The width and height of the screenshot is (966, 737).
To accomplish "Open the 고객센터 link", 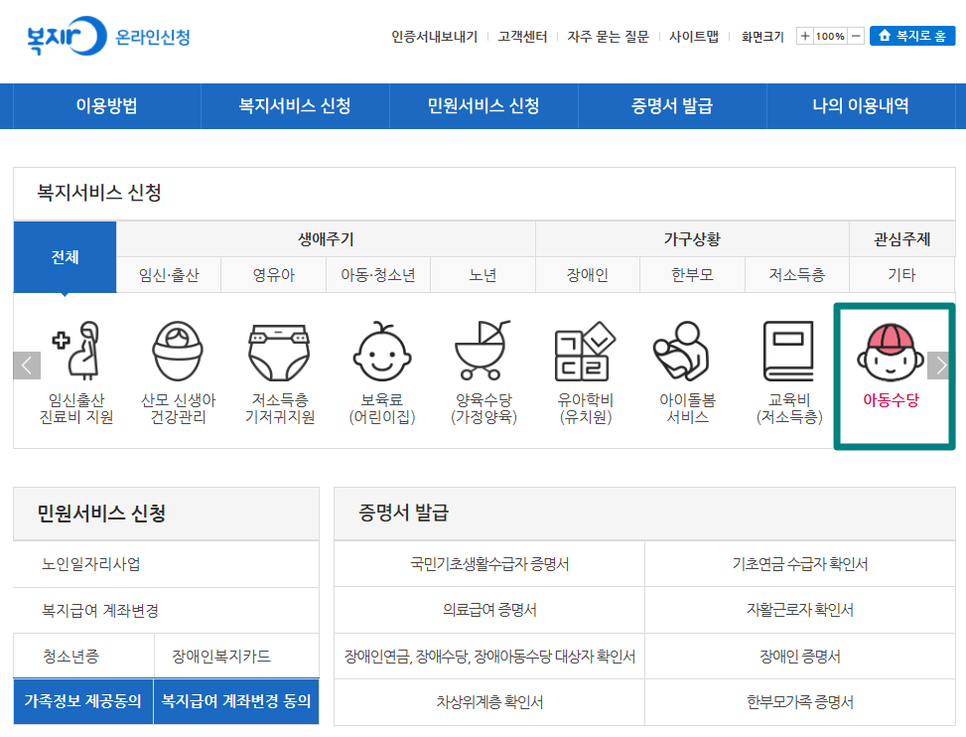I will point(522,37).
